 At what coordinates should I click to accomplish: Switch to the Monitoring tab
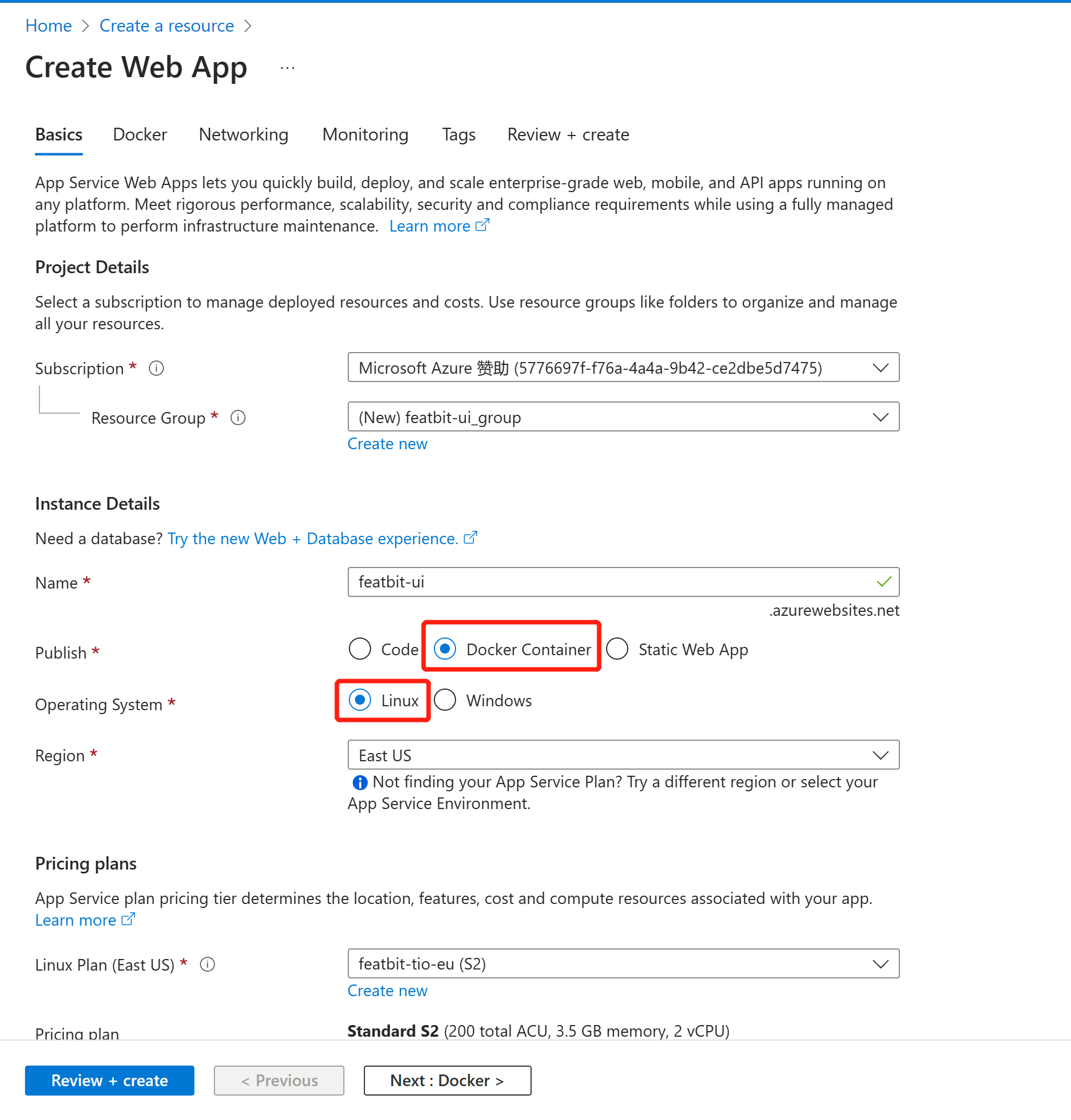pos(366,134)
